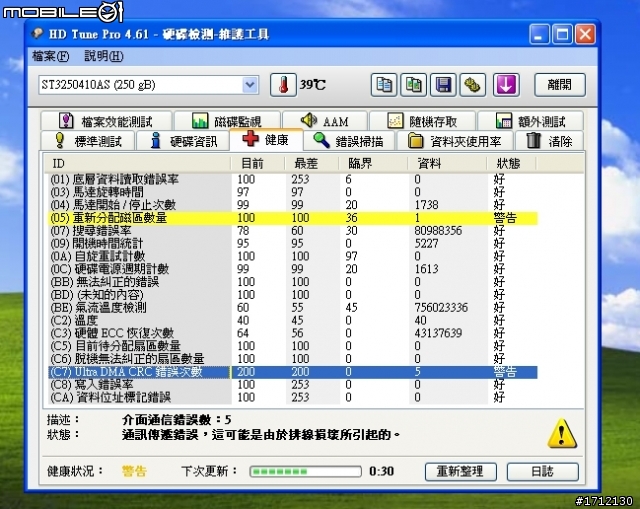Switch to 硬碟資訊 tab
The image size is (640, 509).
pyautogui.click(x=183, y=141)
